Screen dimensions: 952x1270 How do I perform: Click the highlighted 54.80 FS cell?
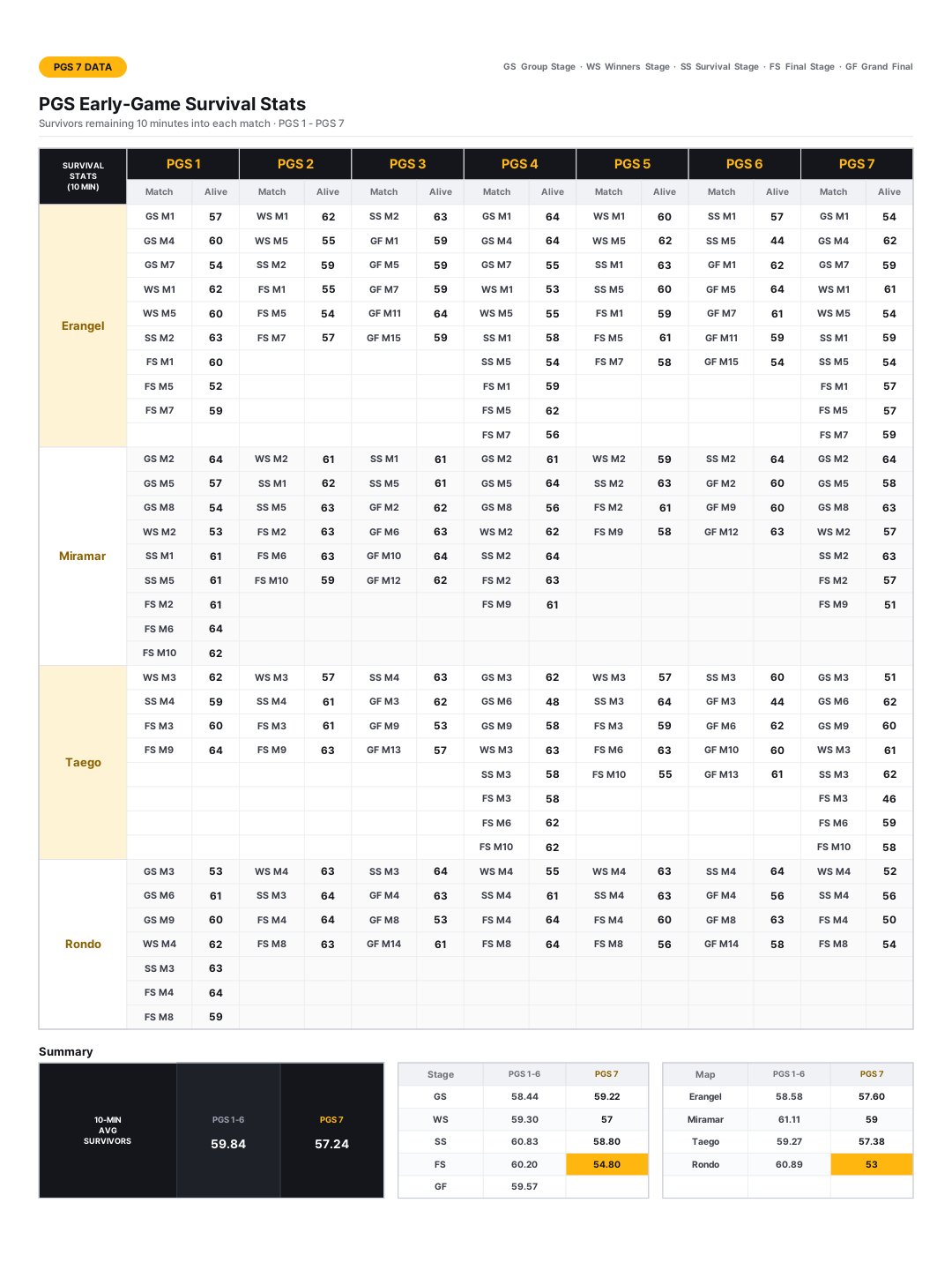tap(606, 1164)
